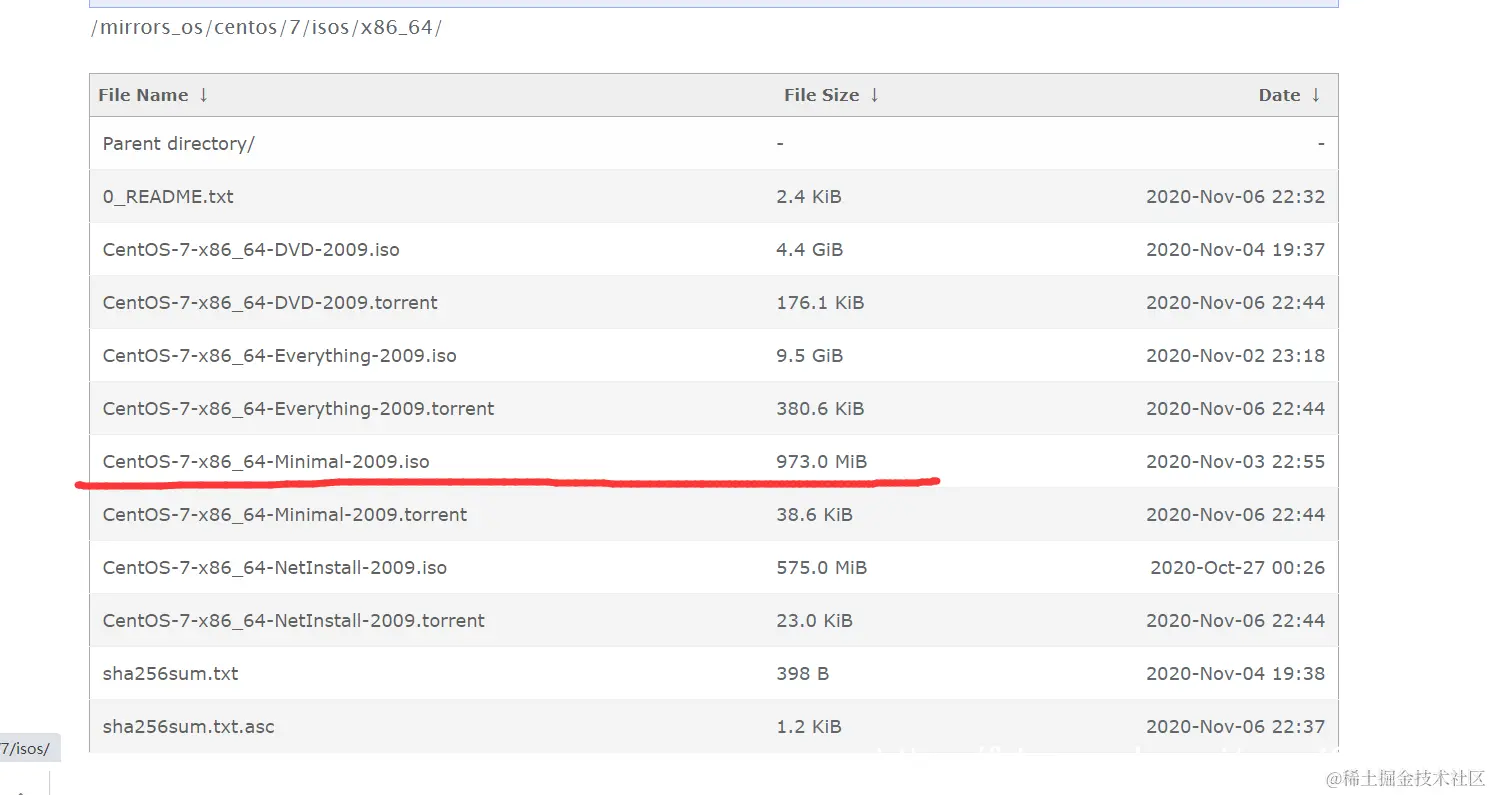Click the 9.5 GiB size cell
Viewport: 1492px width, 795px height.
(810, 356)
